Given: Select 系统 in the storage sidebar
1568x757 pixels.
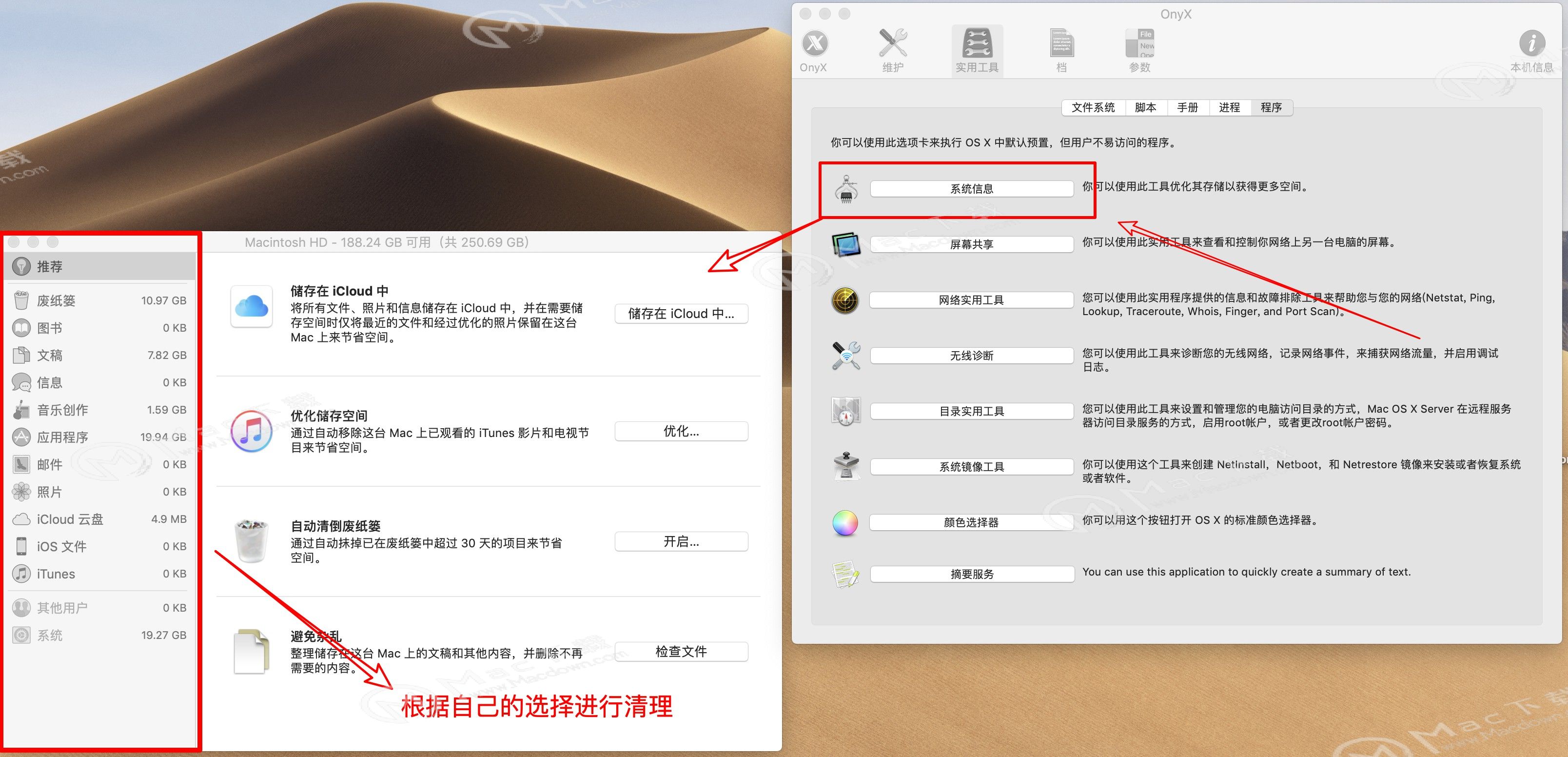Looking at the screenshot, I should 100,635.
